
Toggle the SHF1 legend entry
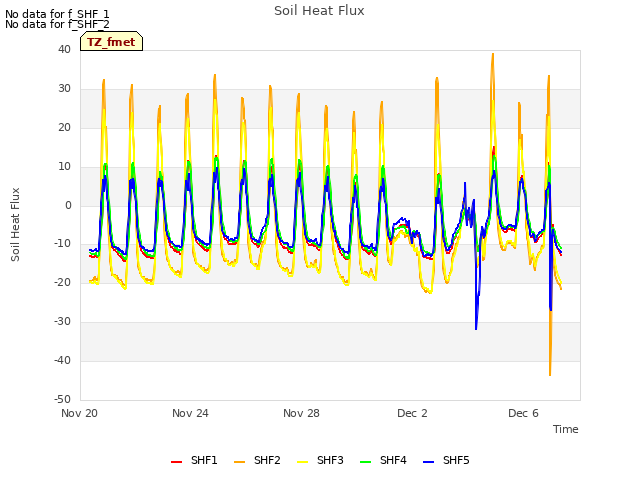click(x=194, y=460)
